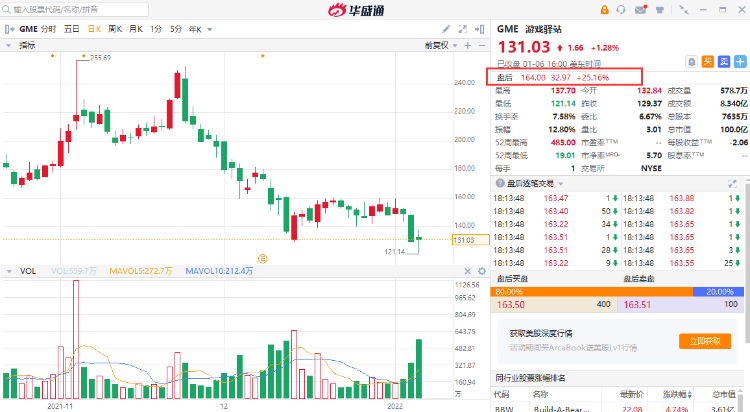Click the orange 买 buy button
Screen dimensions: 750x412
pos(707,62)
